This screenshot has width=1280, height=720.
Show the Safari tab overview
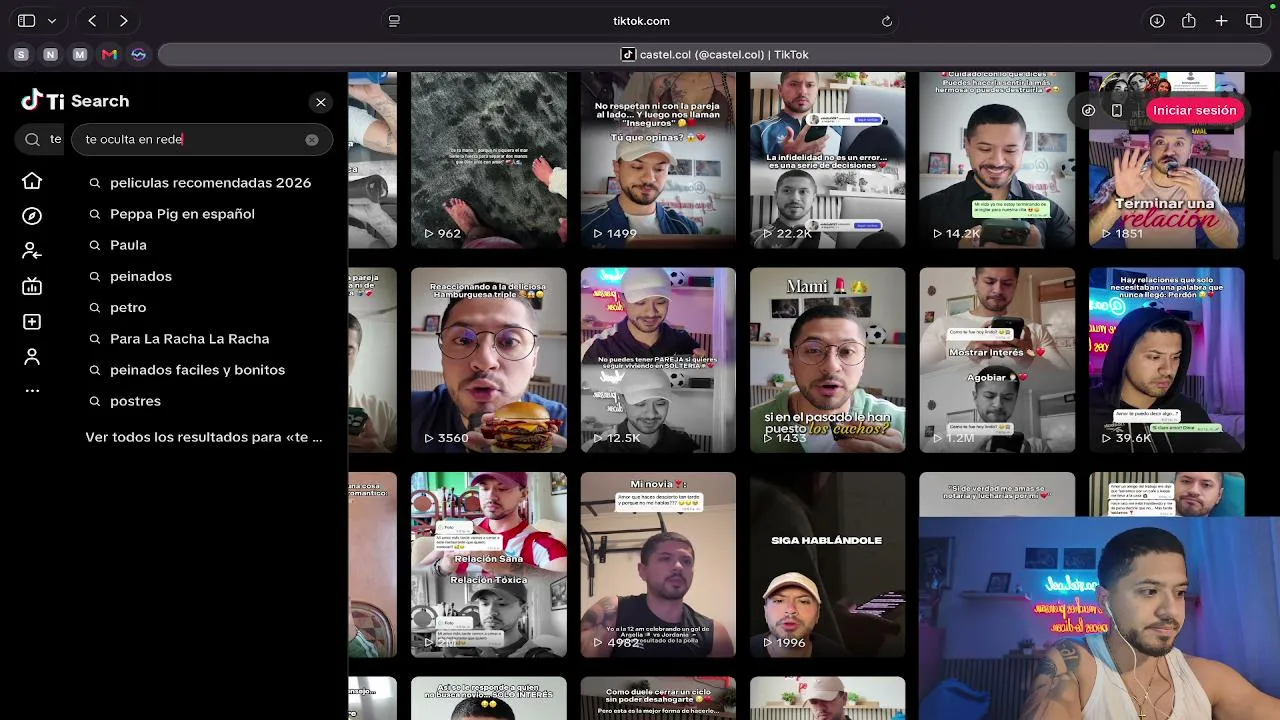pyautogui.click(x=1254, y=21)
